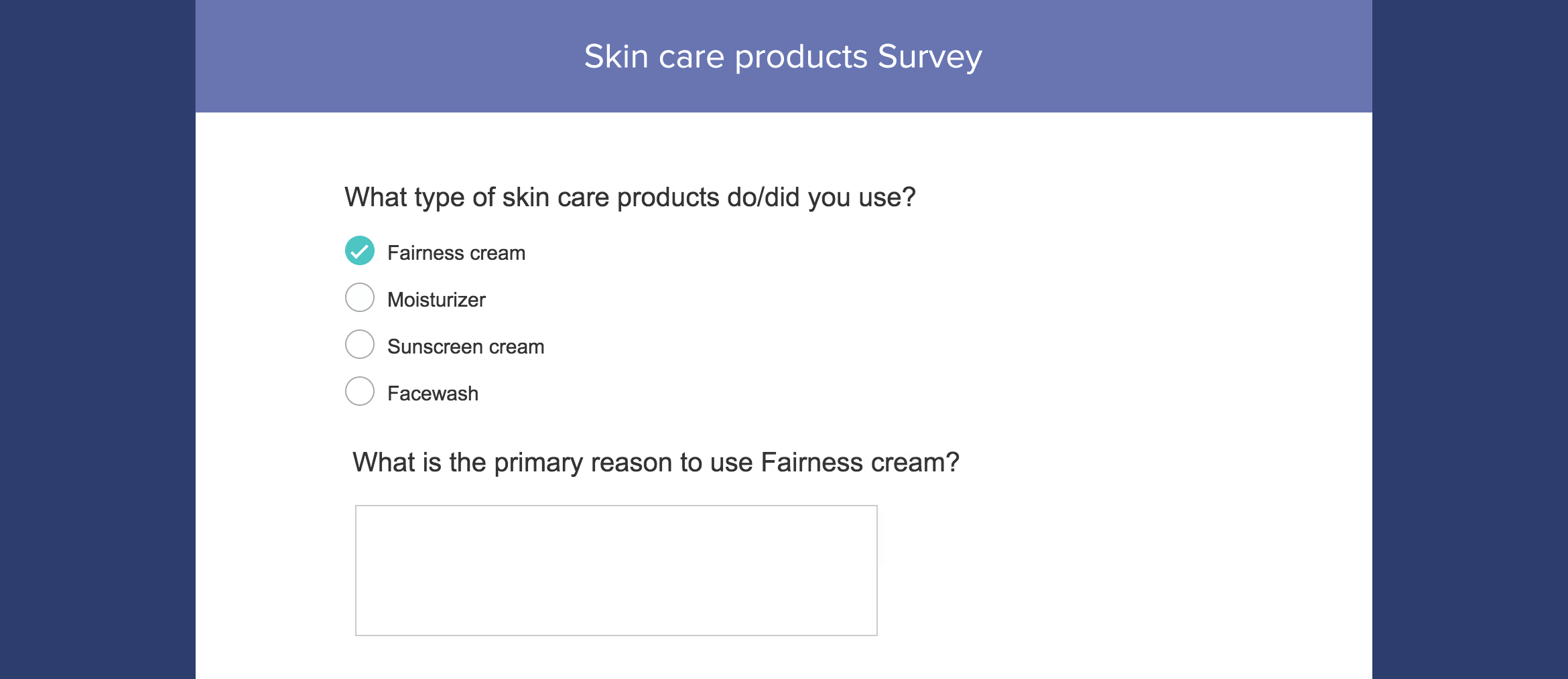
Task: Click the primary reason question heading
Action: (x=657, y=461)
